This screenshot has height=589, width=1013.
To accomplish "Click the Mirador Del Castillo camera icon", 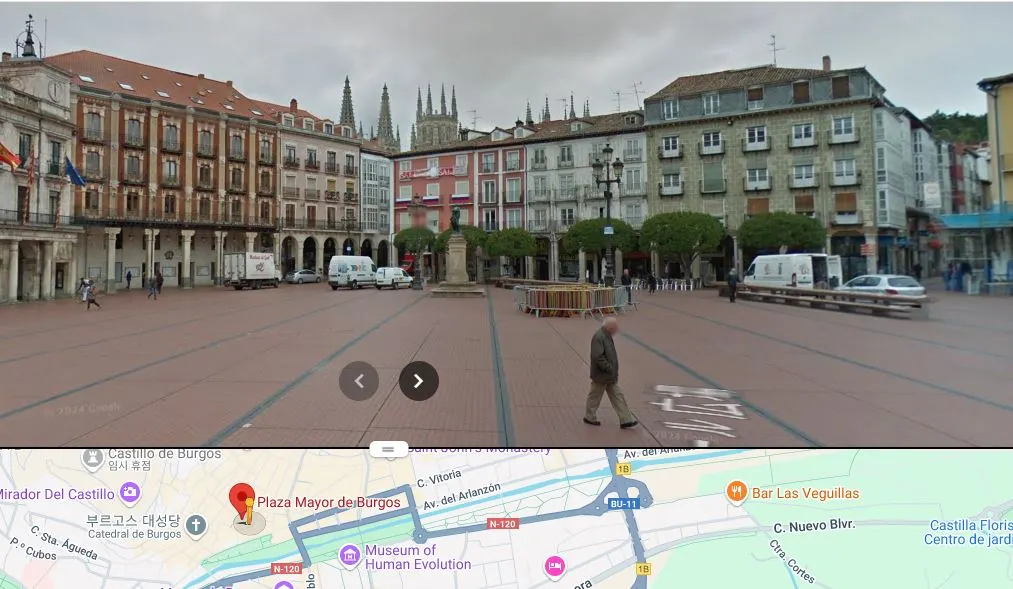I will [x=130, y=493].
